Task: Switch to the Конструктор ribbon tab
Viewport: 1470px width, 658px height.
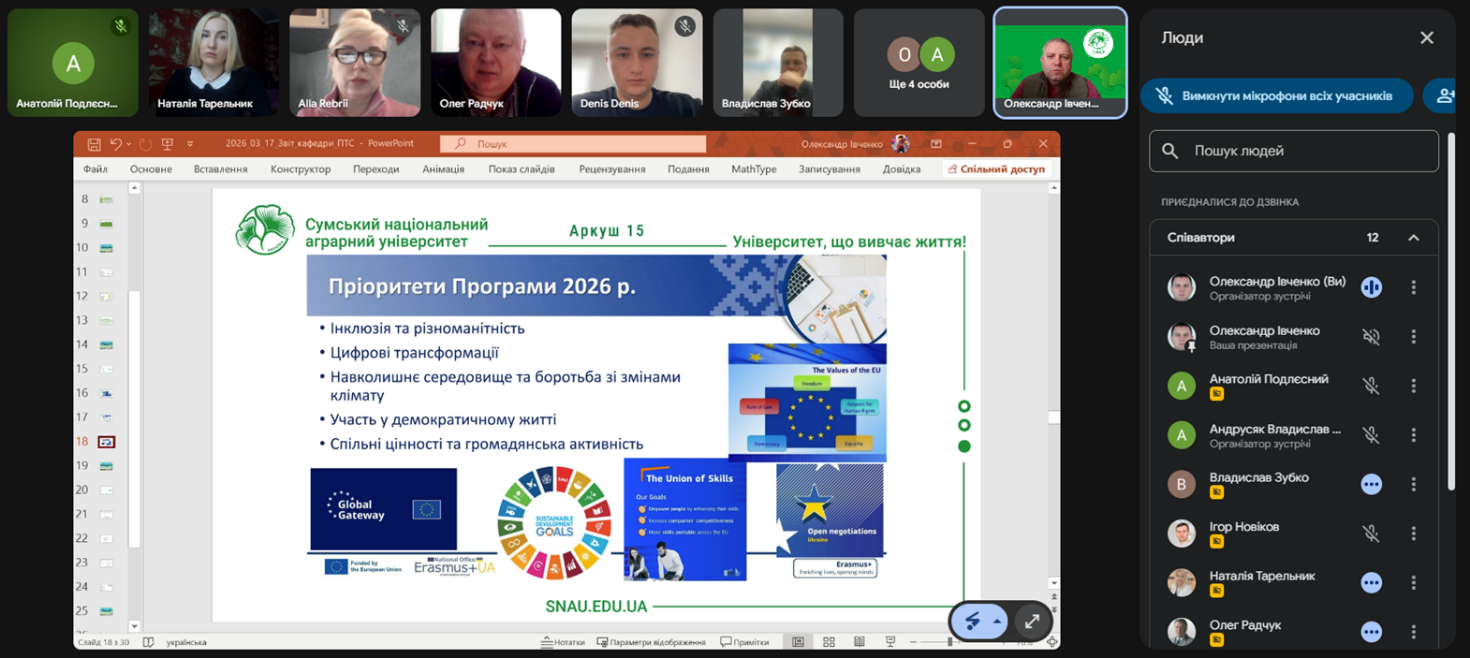Action: [300, 169]
